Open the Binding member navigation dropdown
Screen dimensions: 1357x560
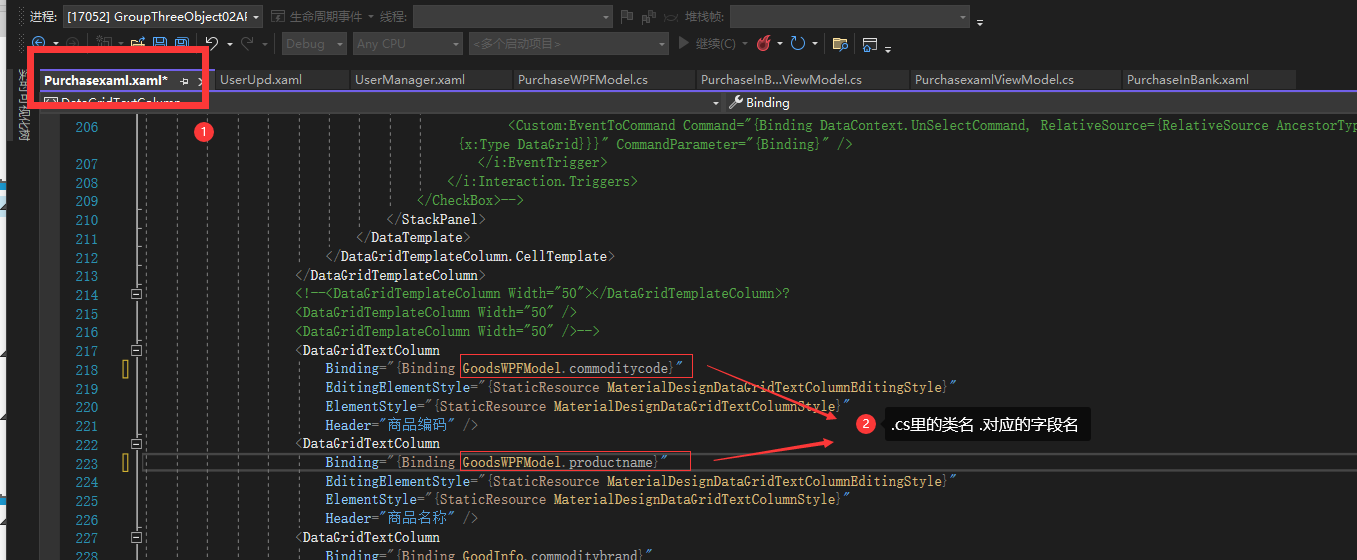[x=1040, y=102]
